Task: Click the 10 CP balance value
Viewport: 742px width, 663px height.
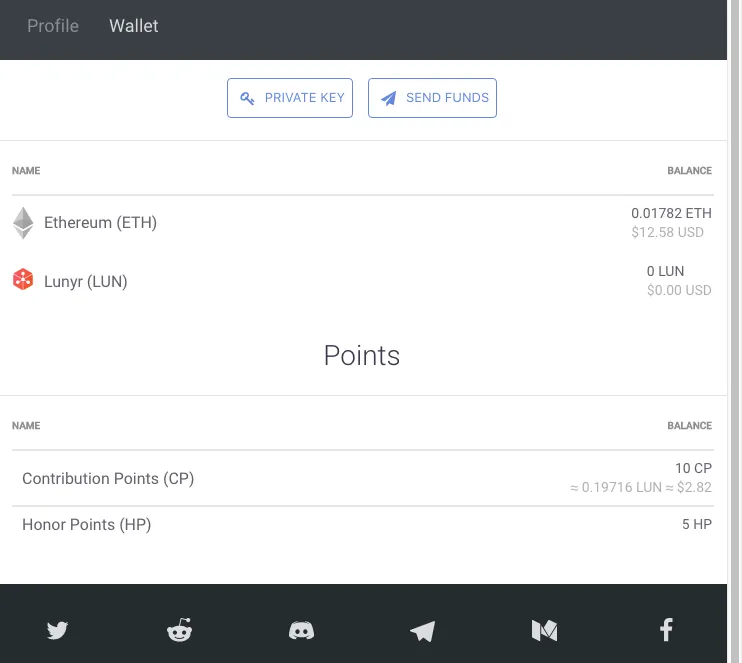Action: 693,468
